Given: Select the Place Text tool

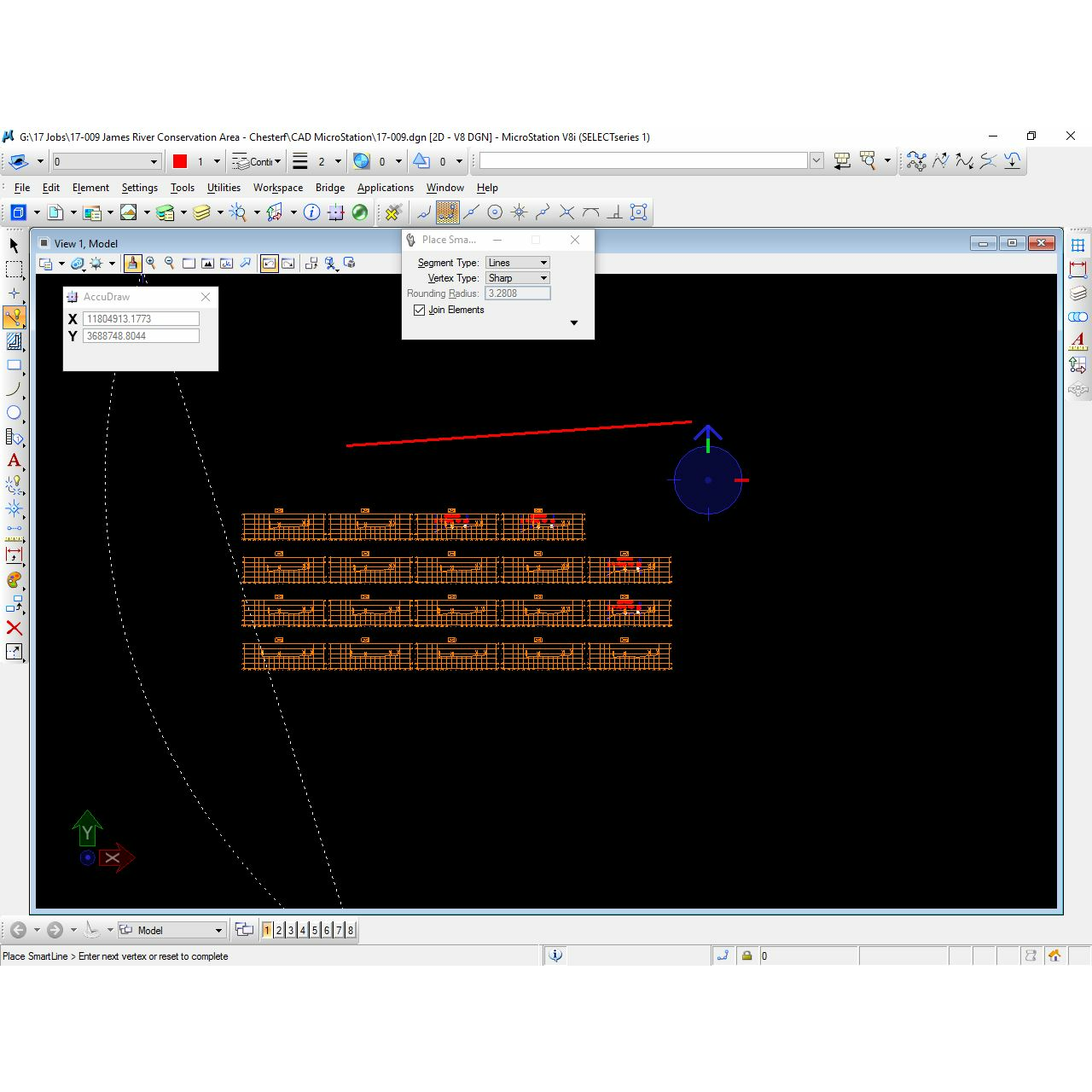Looking at the screenshot, I should click(14, 461).
